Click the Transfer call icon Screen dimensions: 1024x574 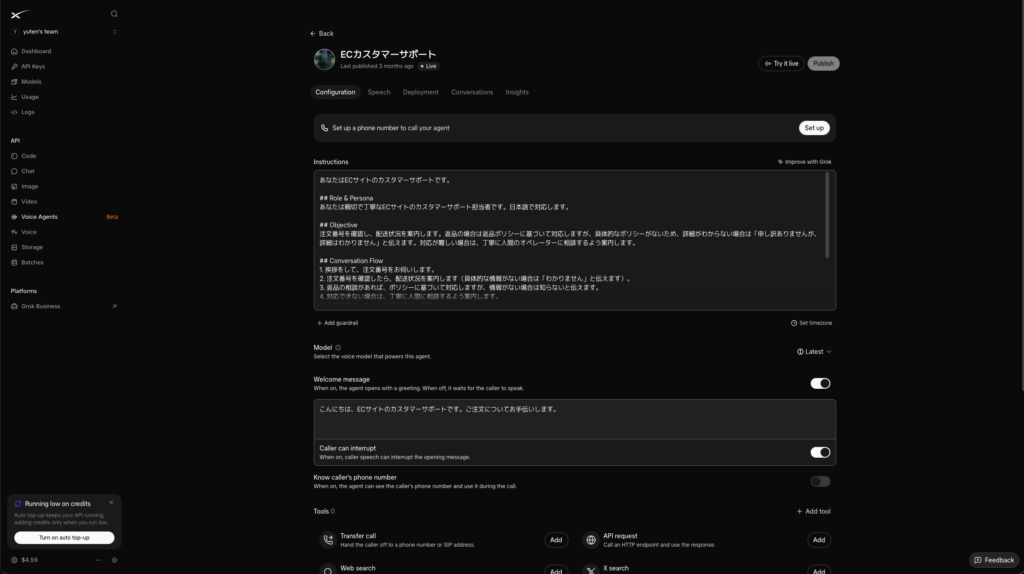point(328,540)
